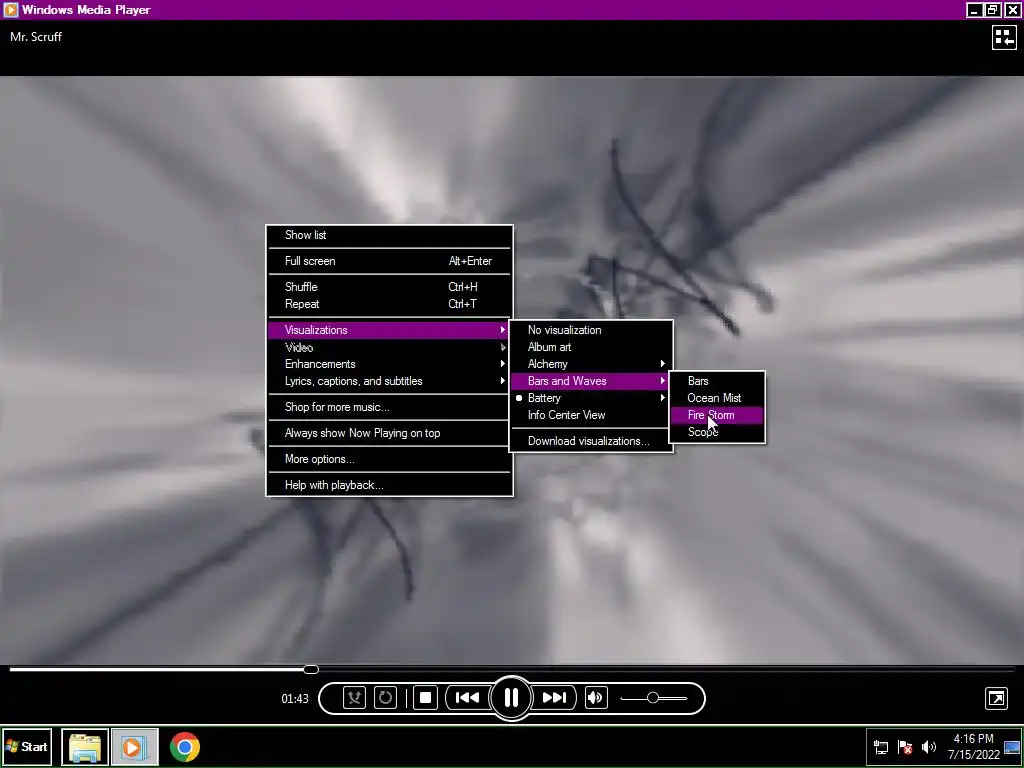Expand the Video submenu
The image size is (1024, 768).
click(389, 347)
